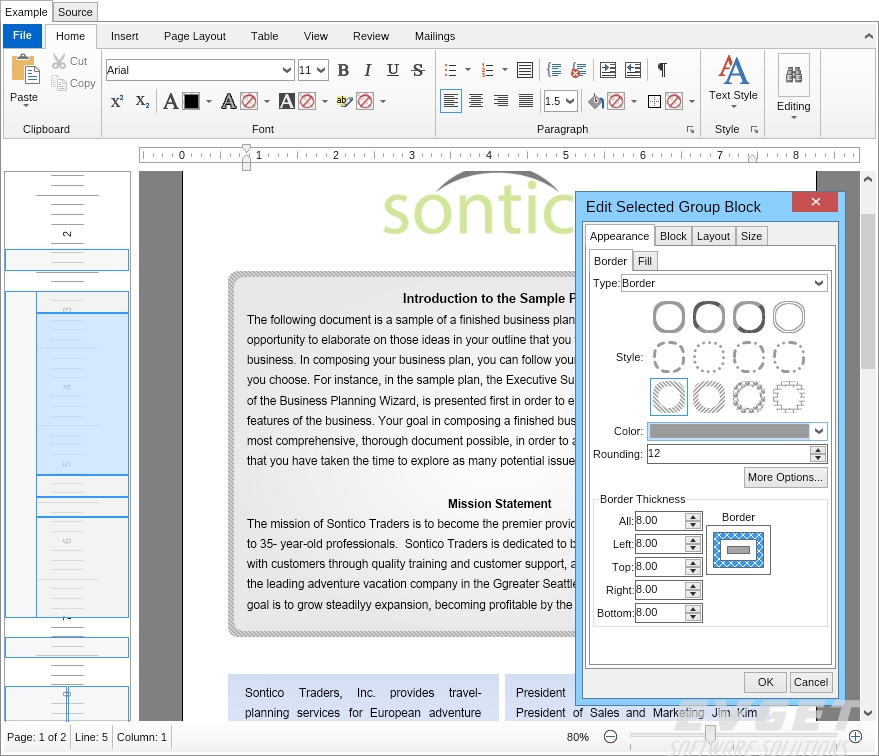
Task: Open the border Type combo box
Action: click(723, 283)
